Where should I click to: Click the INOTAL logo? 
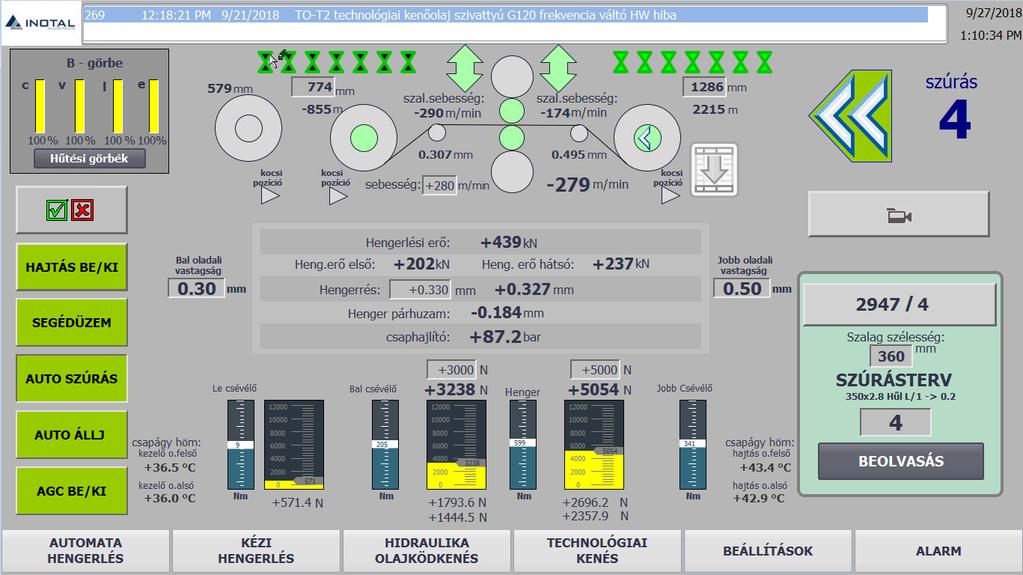coord(40,23)
